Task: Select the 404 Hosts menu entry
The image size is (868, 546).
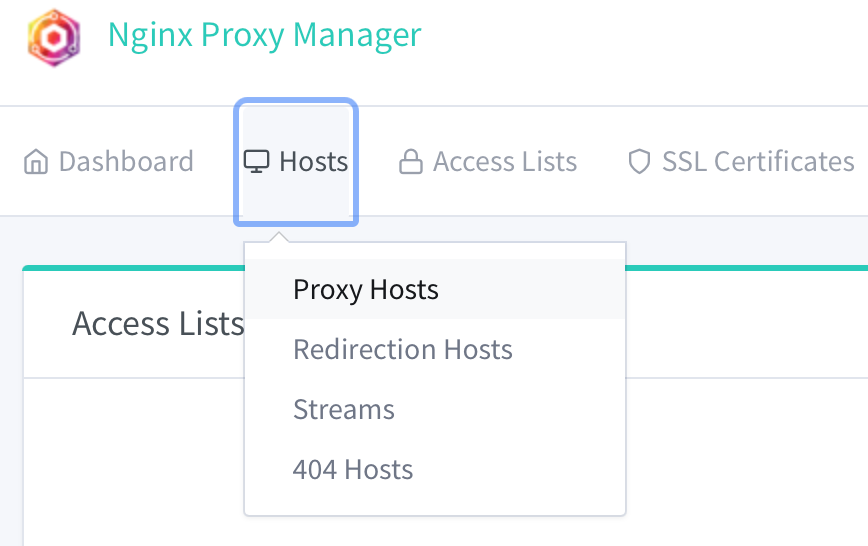Action: 435,470
